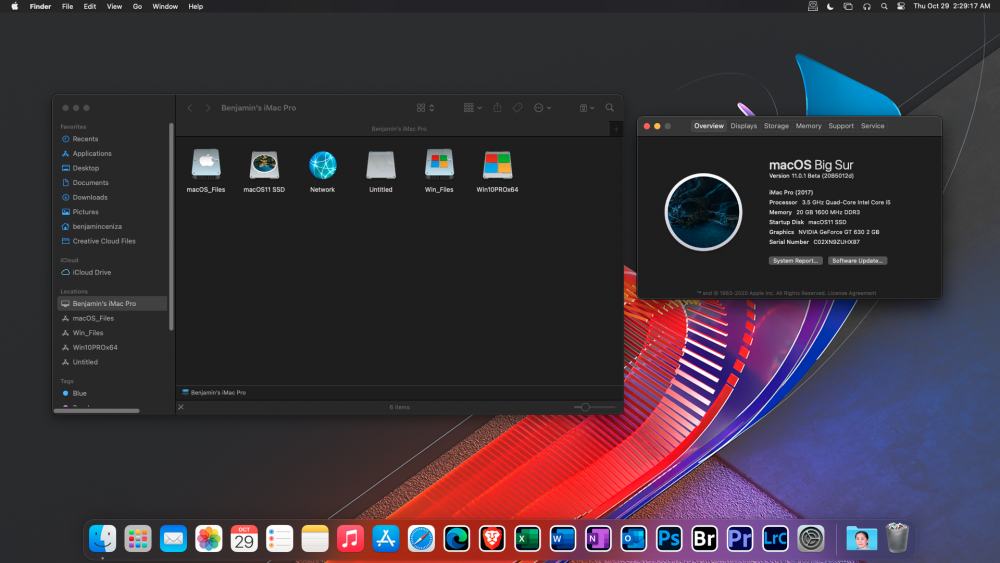Open the Win_Files drive icon
The image size is (1000, 563).
(439, 165)
